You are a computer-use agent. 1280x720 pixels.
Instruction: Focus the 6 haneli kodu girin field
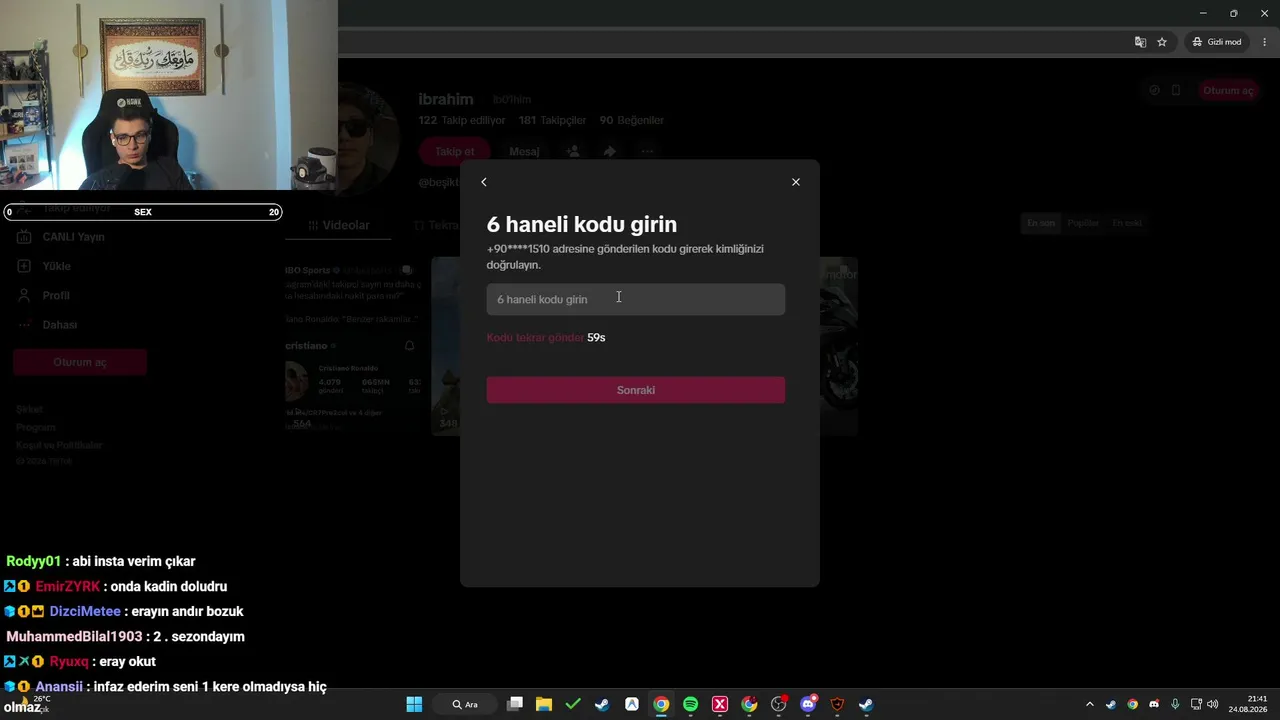pos(636,299)
